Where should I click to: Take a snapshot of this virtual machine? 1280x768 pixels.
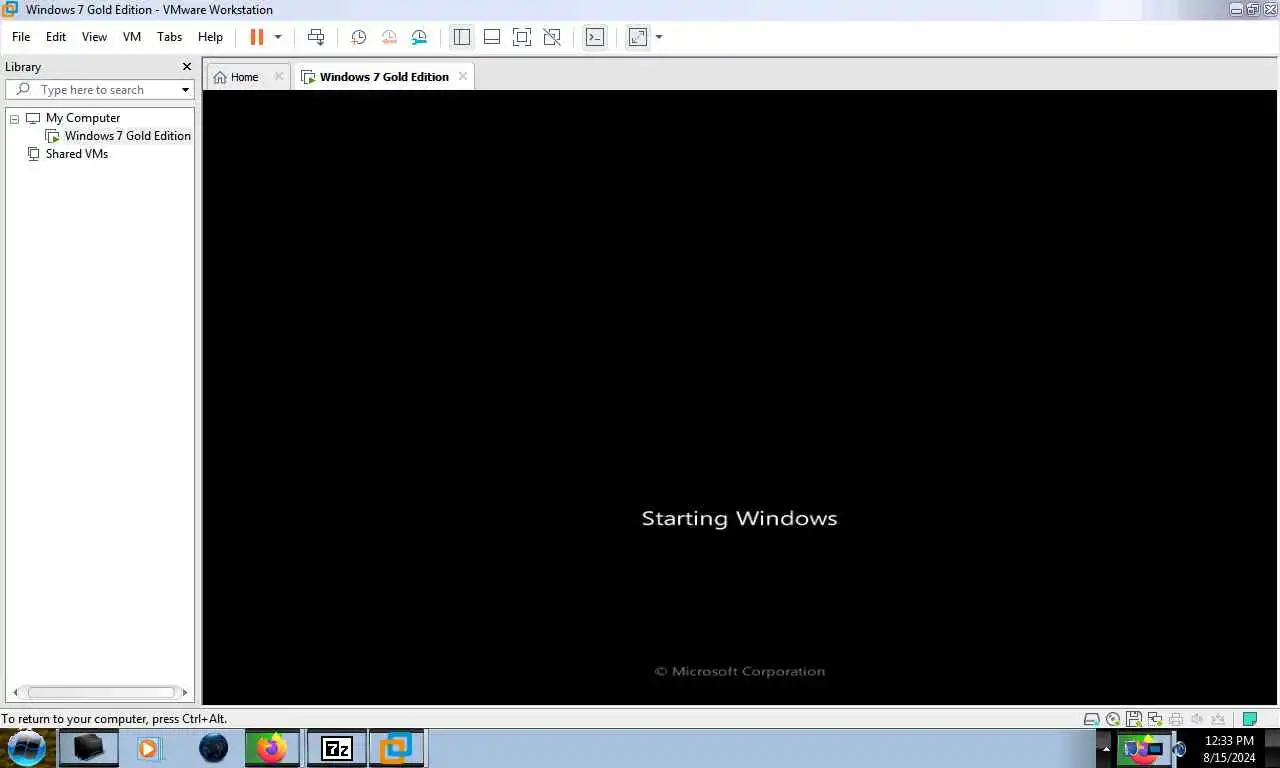coord(359,37)
